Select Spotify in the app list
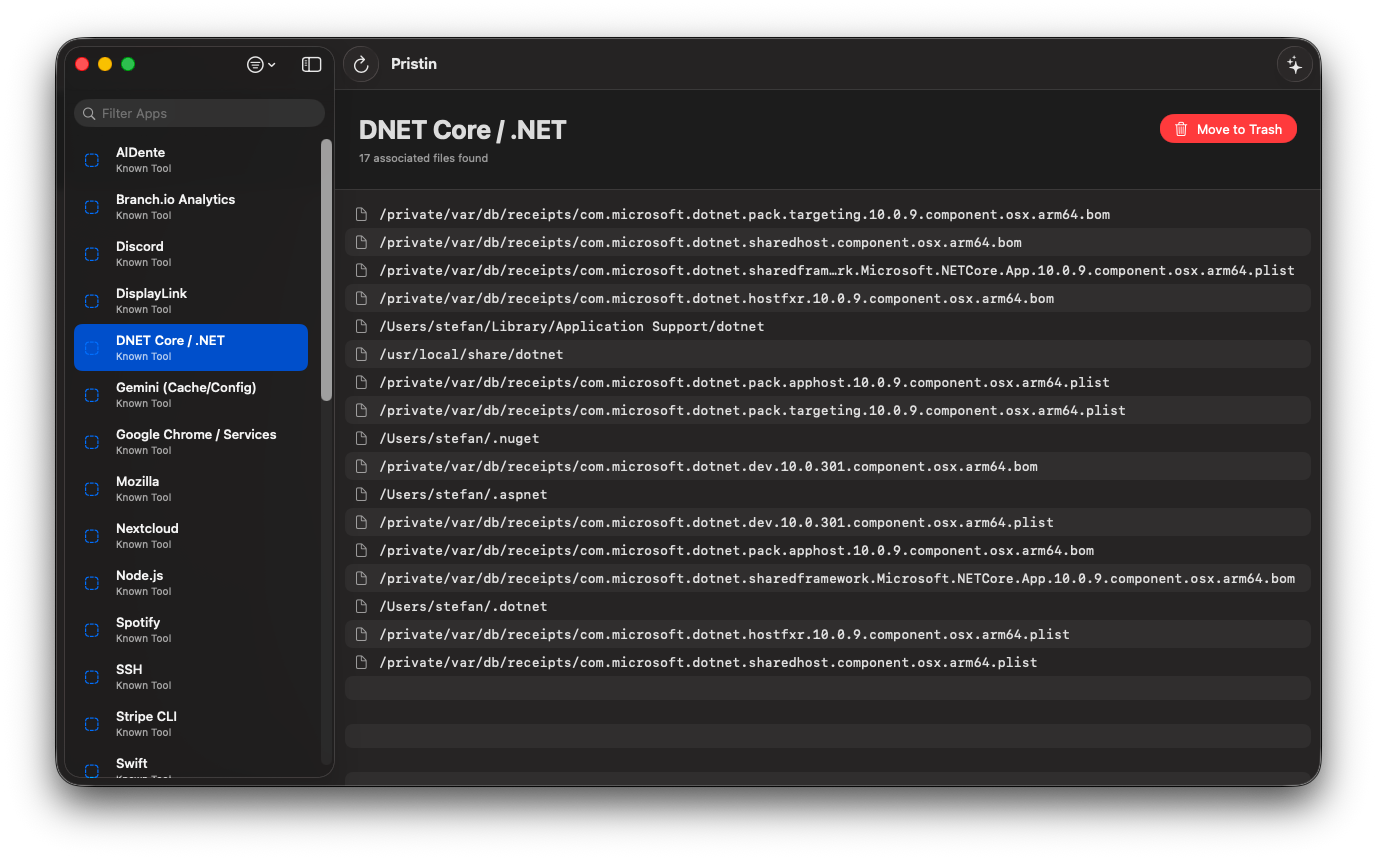Screen dimensions: 1377x860 (191, 630)
